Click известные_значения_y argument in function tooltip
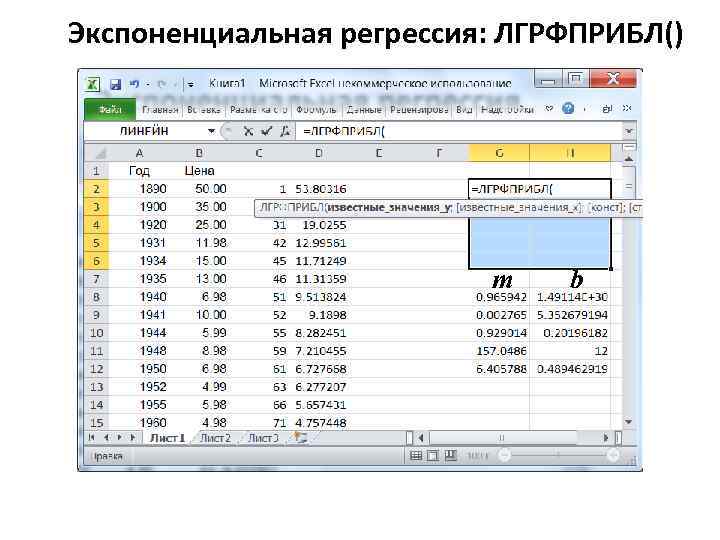This screenshot has width=720, height=540. [x=390, y=208]
